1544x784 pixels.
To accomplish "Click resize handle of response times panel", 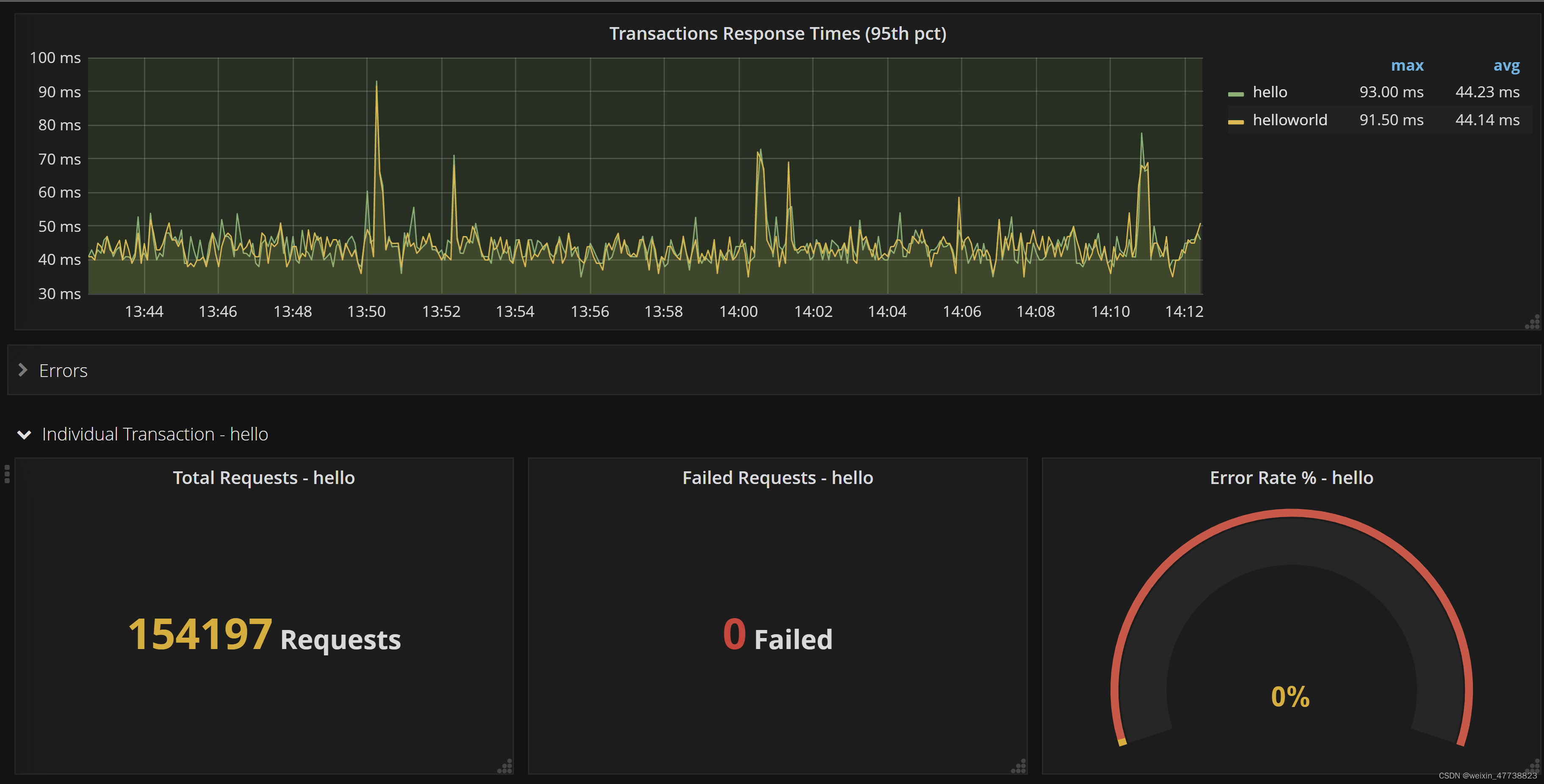I will (x=1532, y=323).
